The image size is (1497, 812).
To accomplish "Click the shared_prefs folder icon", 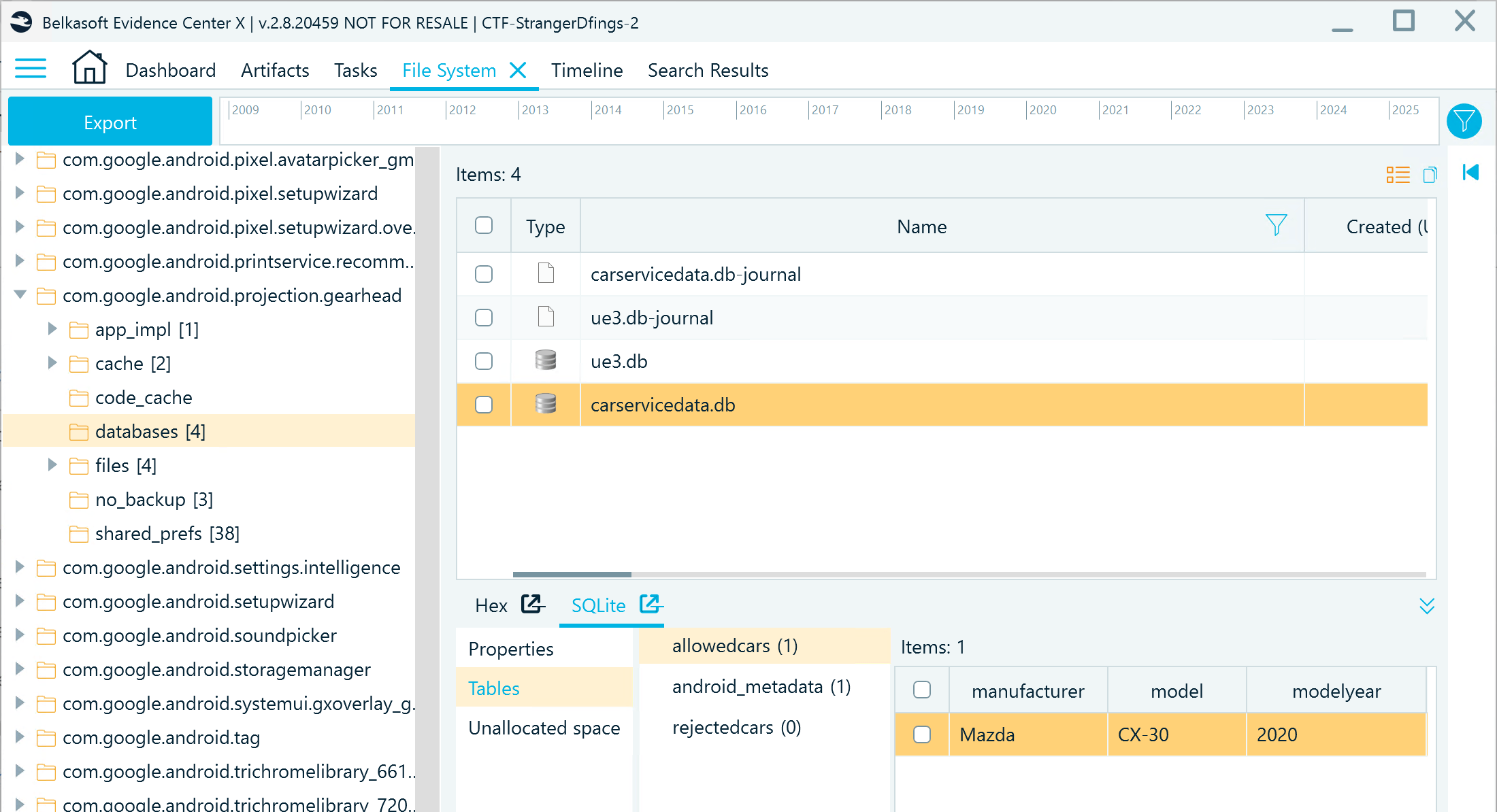I will (79, 534).
